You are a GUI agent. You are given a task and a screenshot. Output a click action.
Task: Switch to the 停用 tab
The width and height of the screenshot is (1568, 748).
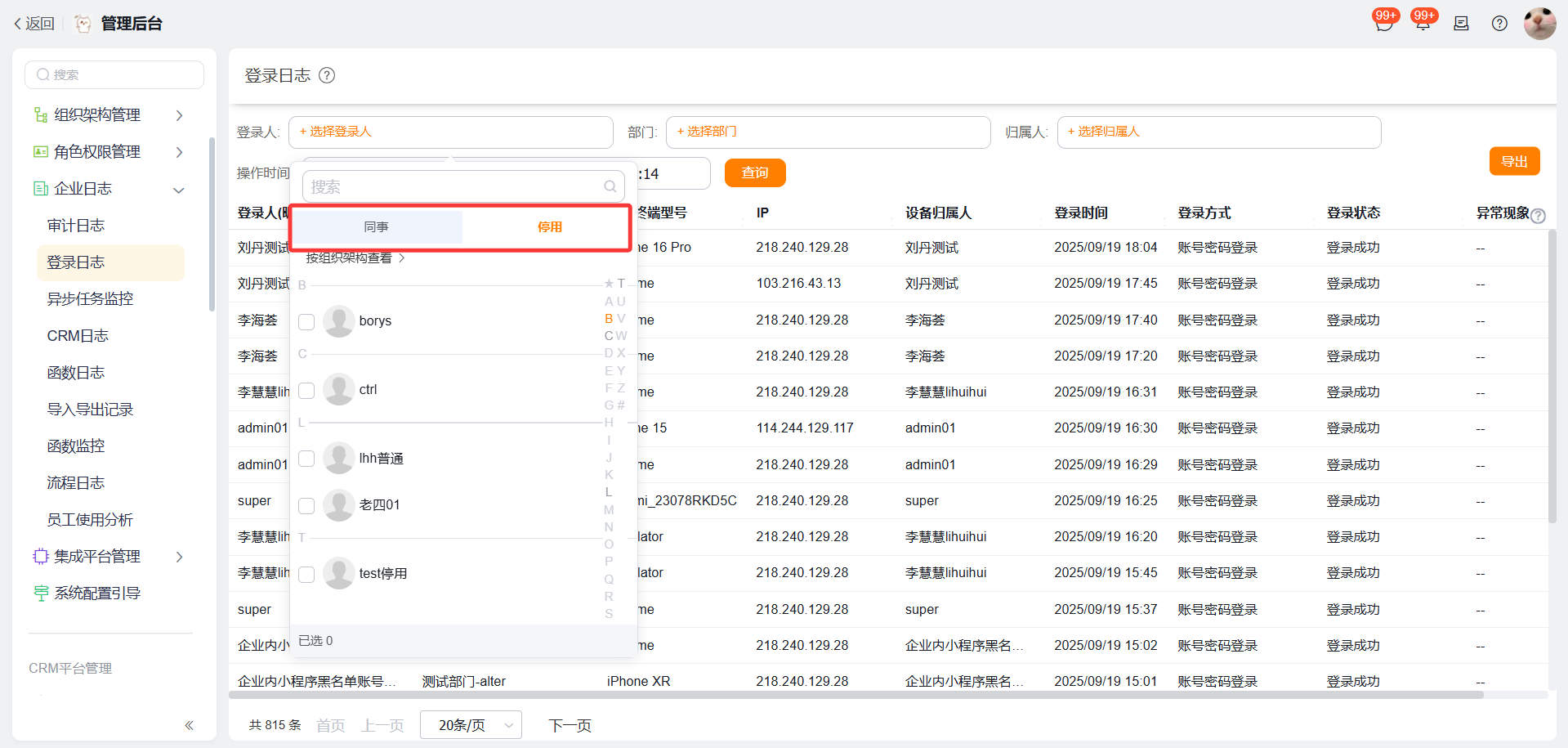click(549, 227)
